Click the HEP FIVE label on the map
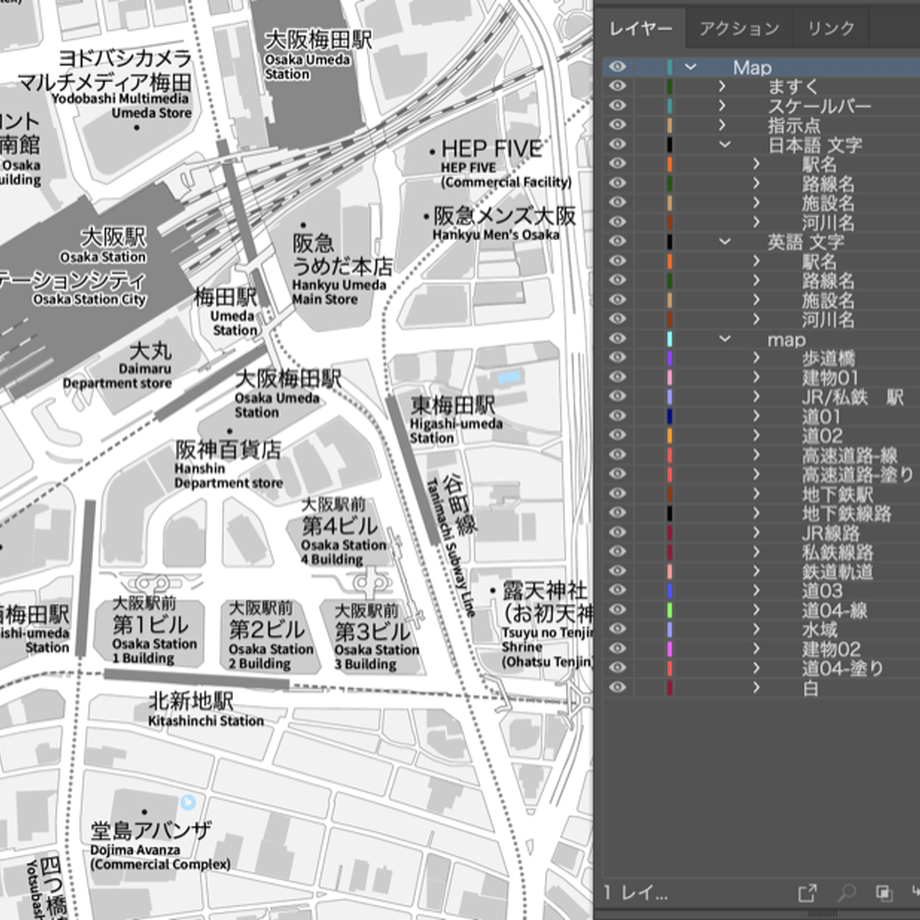This screenshot has width=920, height=920. 491,149
